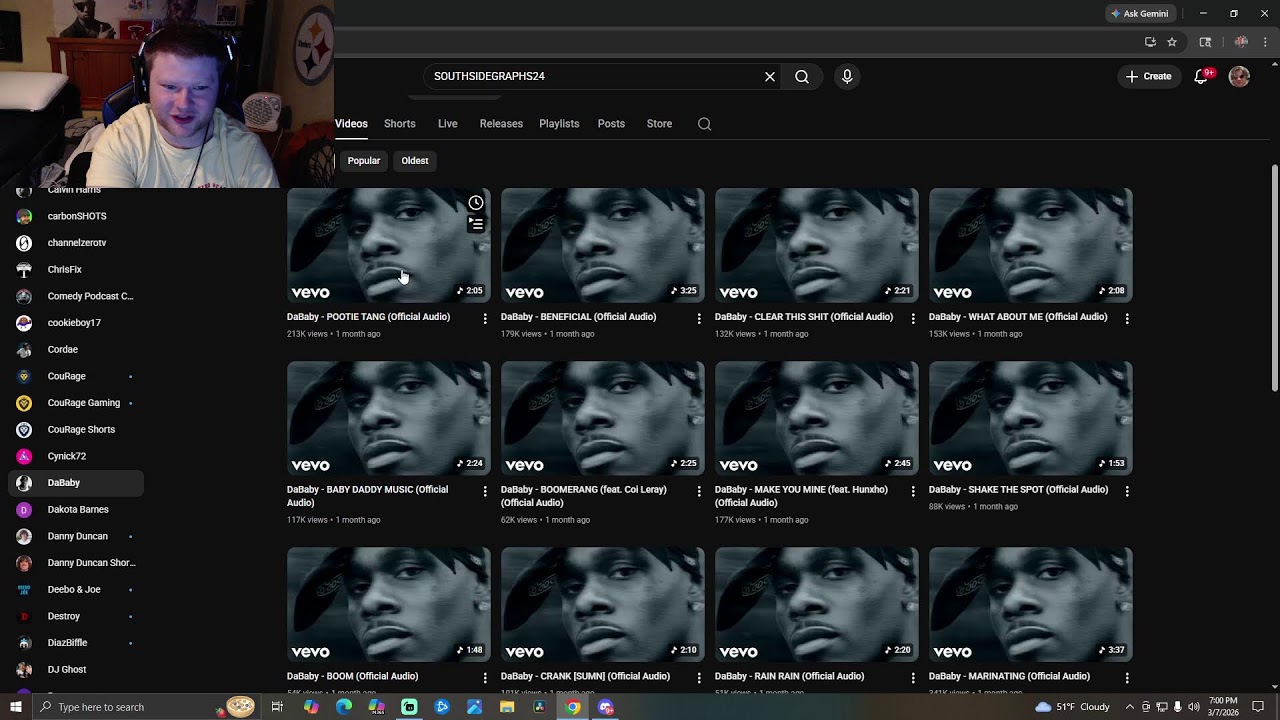Open DaVinci Resolve from taskbar

[x=539, y=707]
